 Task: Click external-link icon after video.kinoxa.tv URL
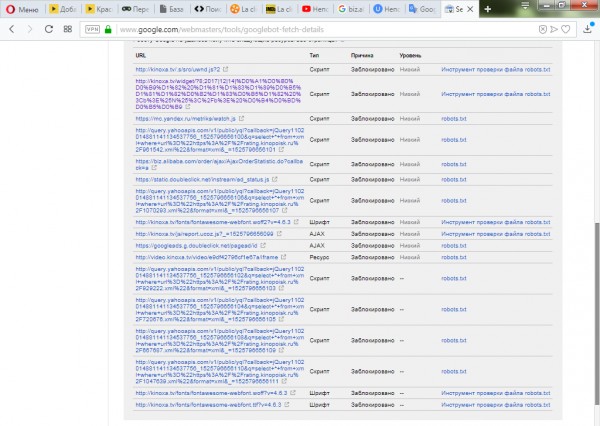pos(284,257)
